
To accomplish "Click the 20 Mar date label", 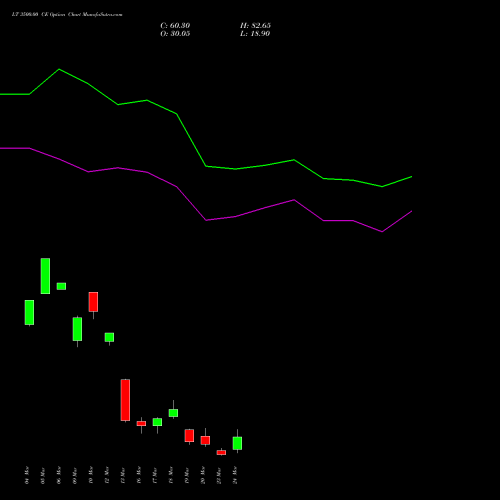I will (203, 475).
